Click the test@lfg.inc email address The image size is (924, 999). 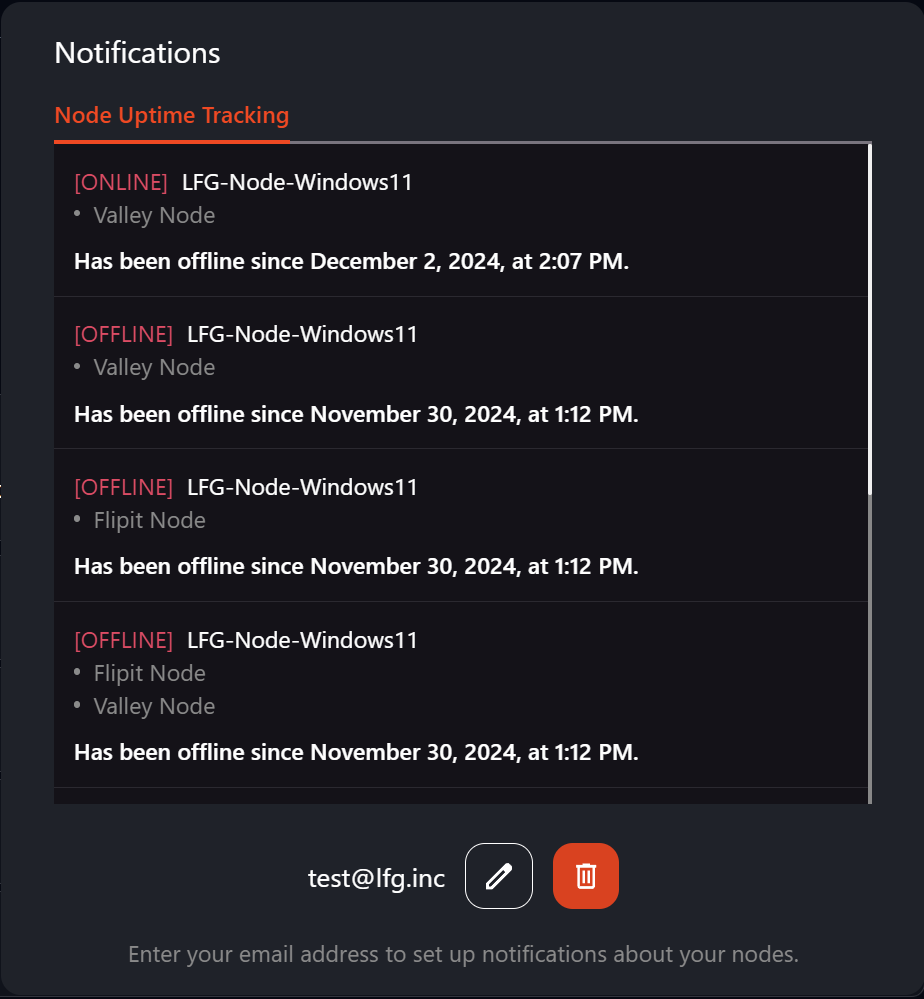(x=377, y=879)
